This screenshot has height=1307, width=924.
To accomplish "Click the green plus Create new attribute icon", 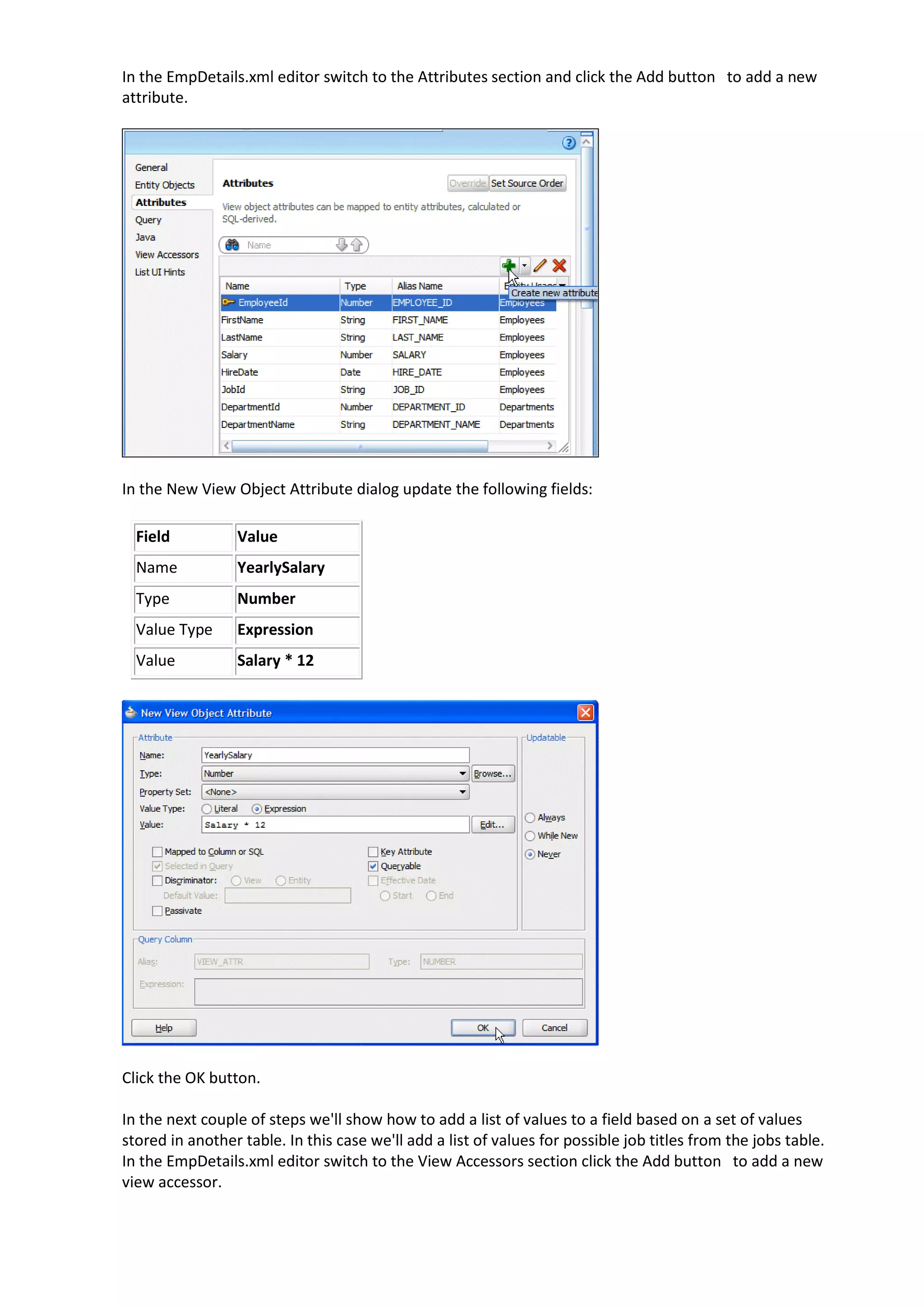I will click(x=508, y=265).
